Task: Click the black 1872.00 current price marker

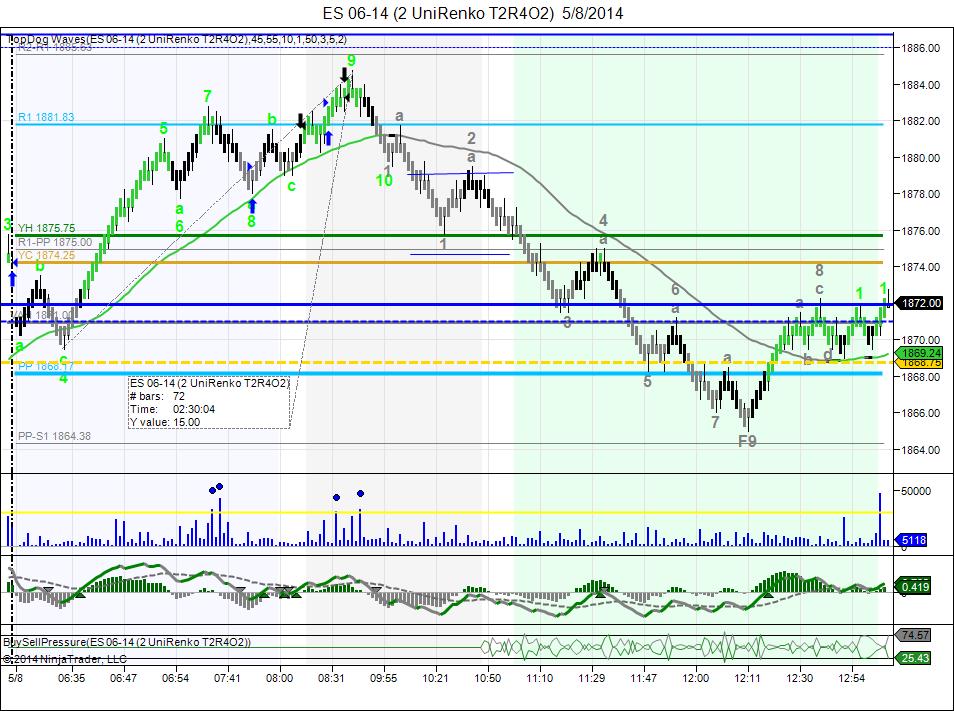Action: tap(921, 303)
